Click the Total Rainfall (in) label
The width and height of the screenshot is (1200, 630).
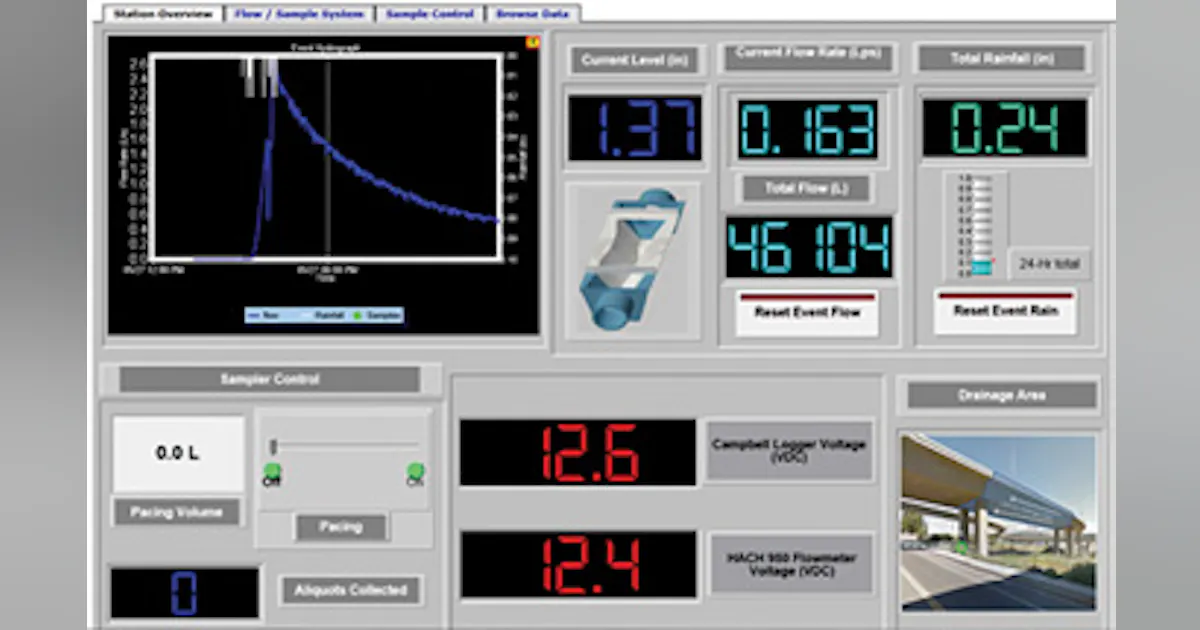coord(1001,59)
